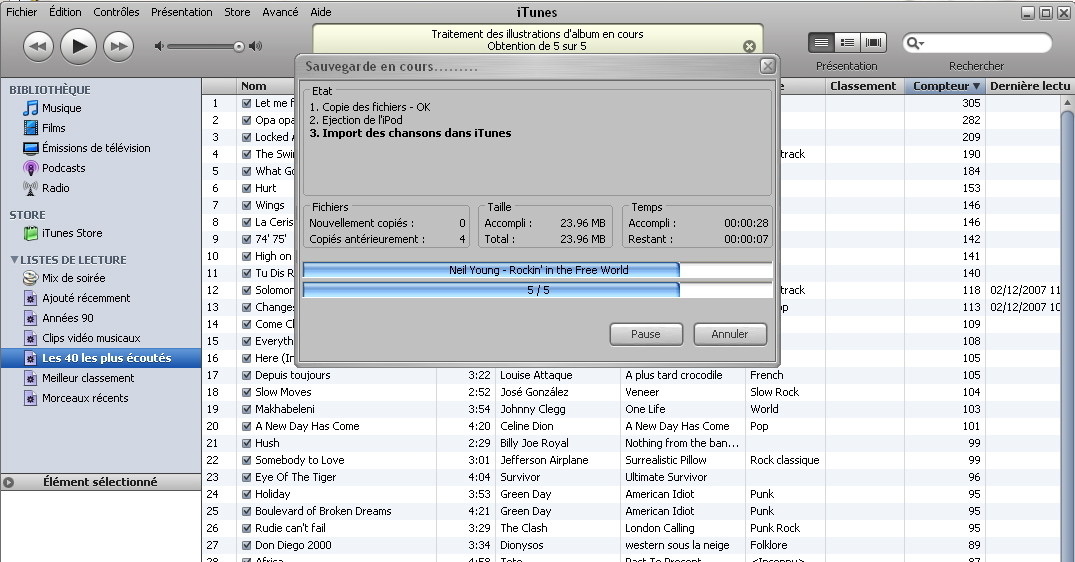The width and height of the screenshot is (1075, 562).
Task: Mute using the low volume speaker icon
Action: (159, 46)
